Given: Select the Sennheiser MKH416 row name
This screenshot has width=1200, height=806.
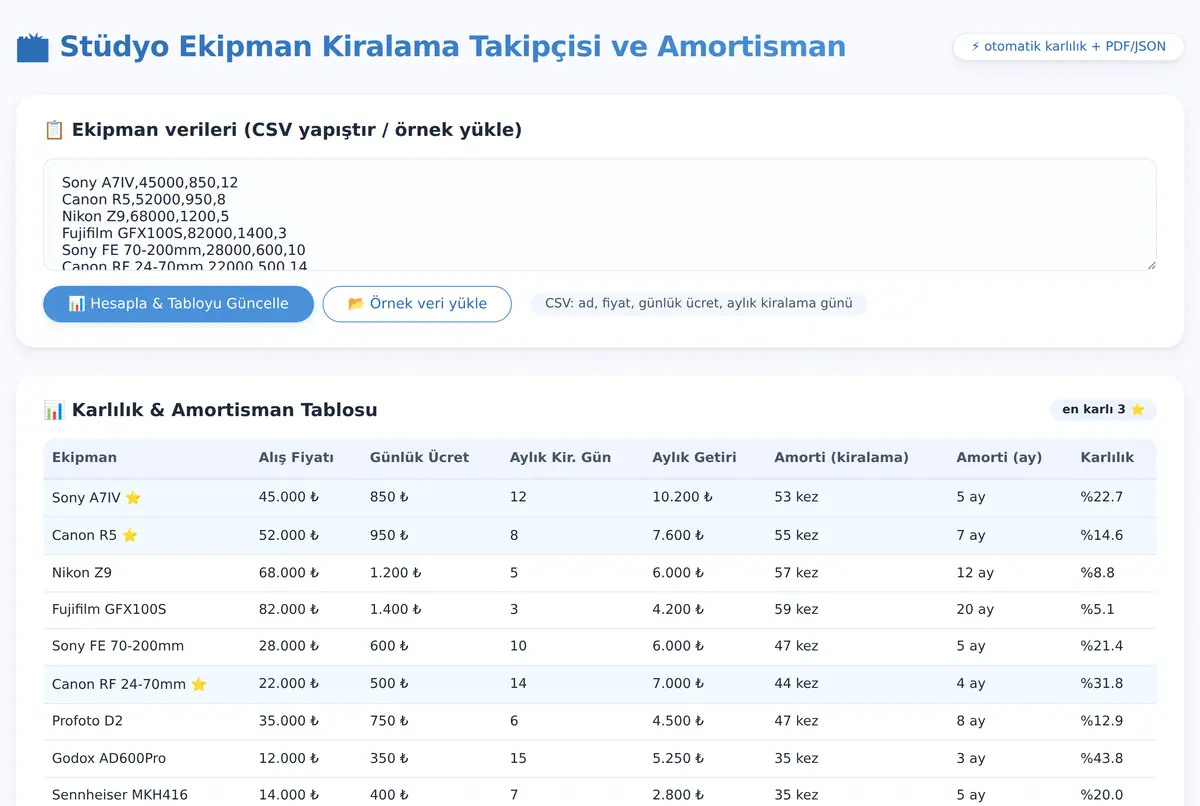Looking at the screenshot, I should coord(120,795).
